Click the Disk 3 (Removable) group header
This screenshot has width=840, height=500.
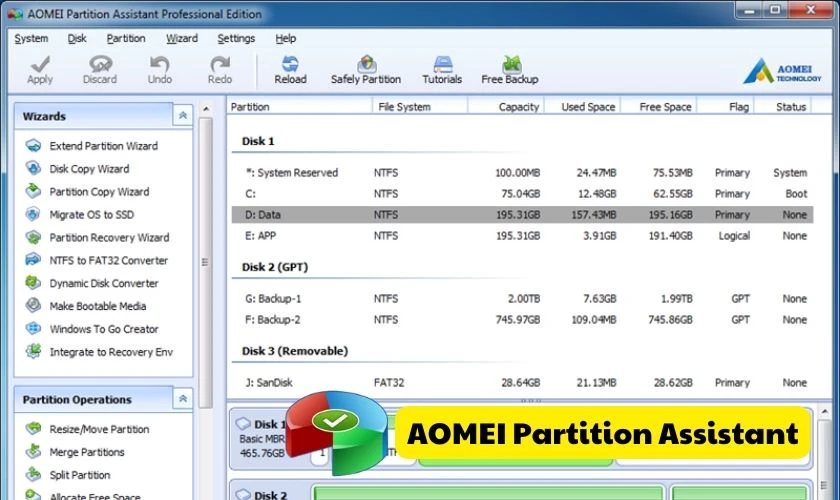295,351
